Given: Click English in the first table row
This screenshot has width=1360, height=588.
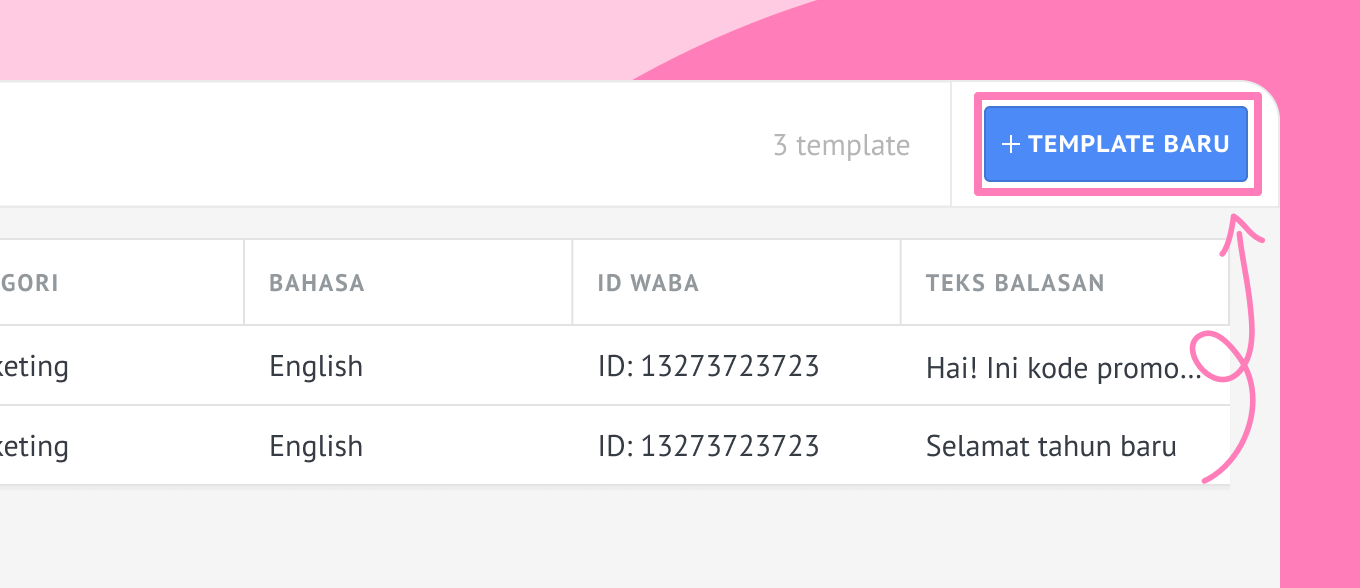Looking at the screenshot, I should [x=316, y=366].
